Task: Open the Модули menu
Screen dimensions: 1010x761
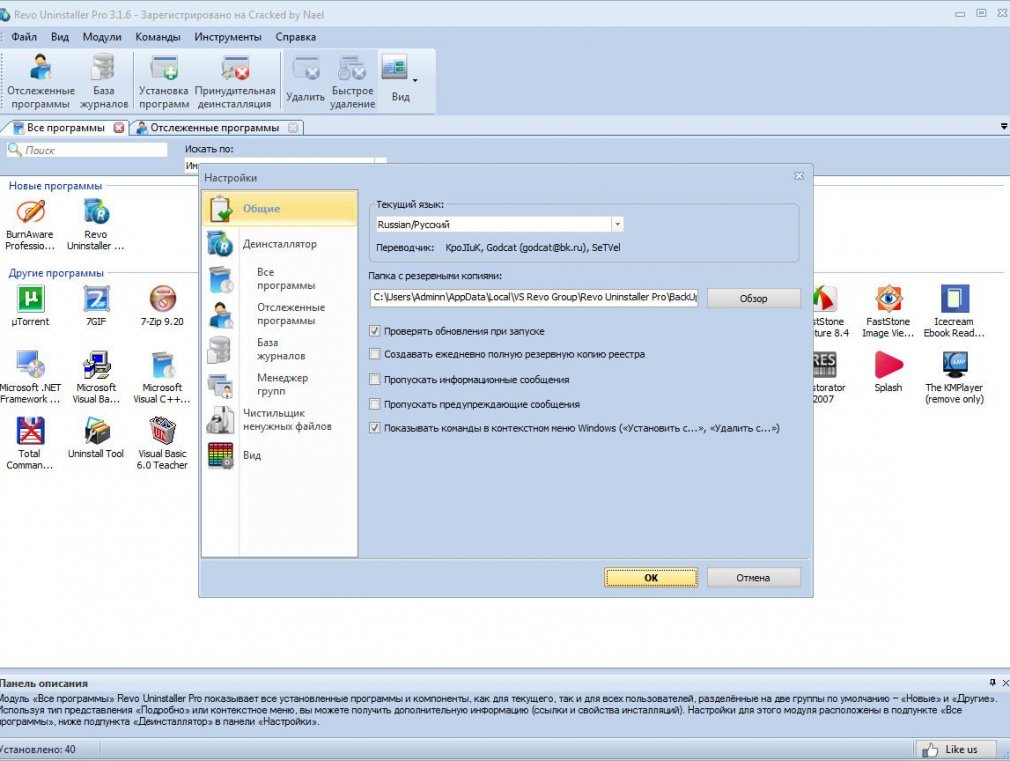Action: [x=102, y=37]
